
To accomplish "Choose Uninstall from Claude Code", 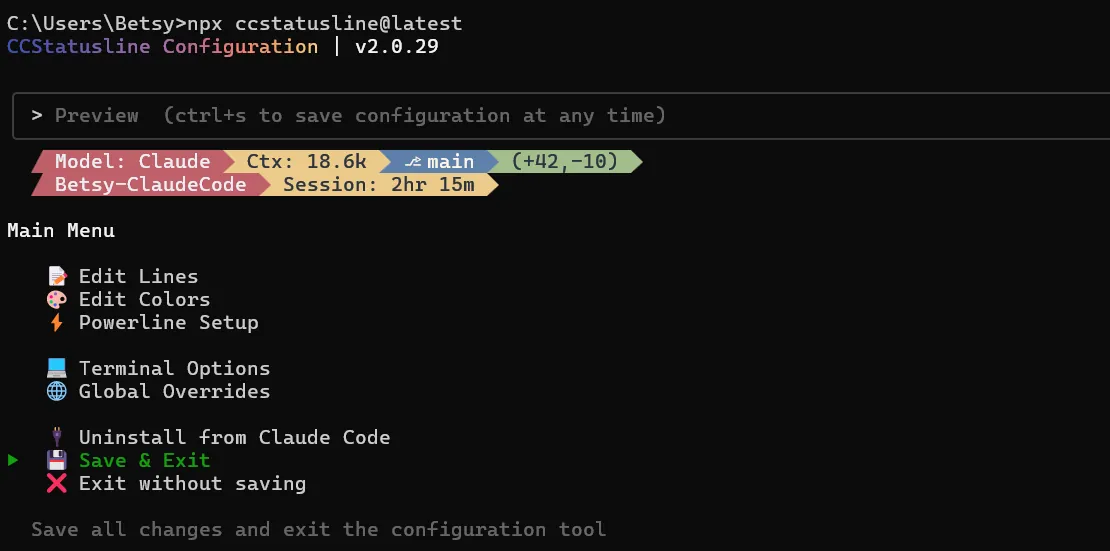I will [x=234, y=438].
